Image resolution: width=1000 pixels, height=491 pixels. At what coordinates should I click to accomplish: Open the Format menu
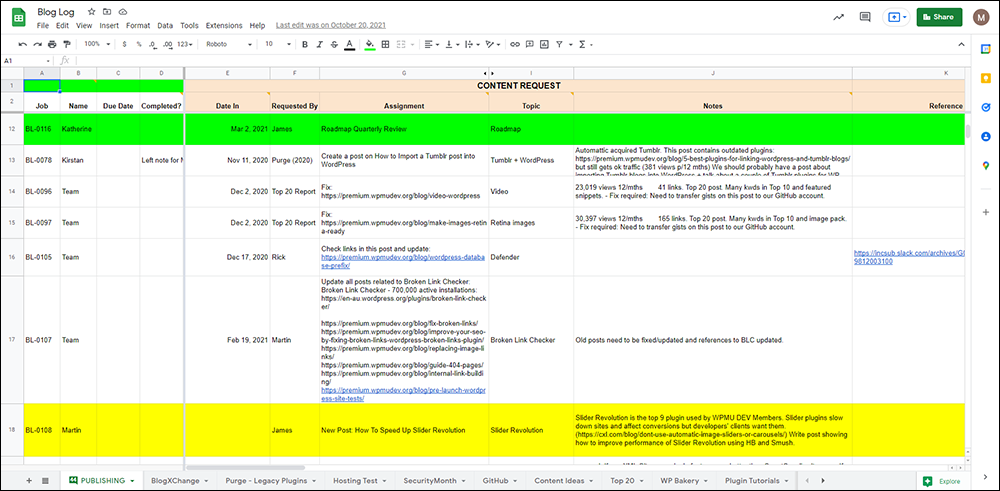[x=138, y=26]
